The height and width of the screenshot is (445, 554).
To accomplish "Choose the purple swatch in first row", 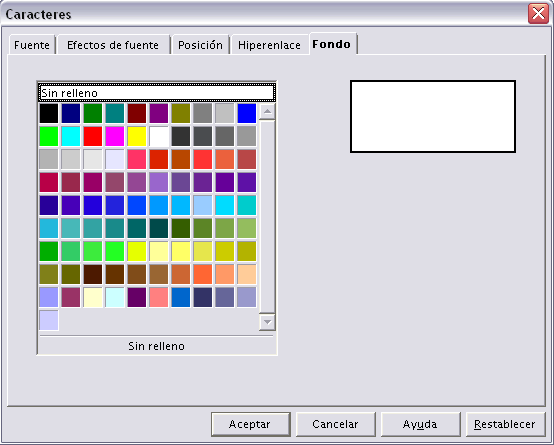I will coord(159,113).
